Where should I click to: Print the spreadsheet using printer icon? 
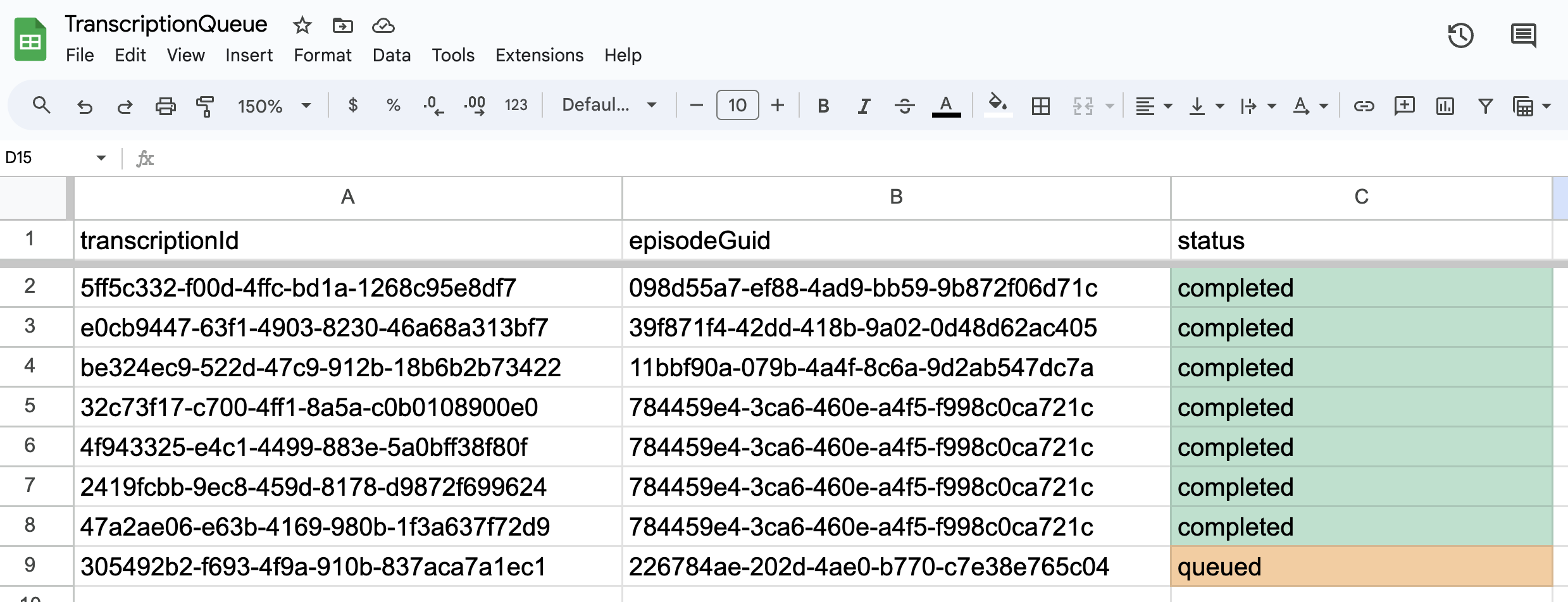point(165,106)
